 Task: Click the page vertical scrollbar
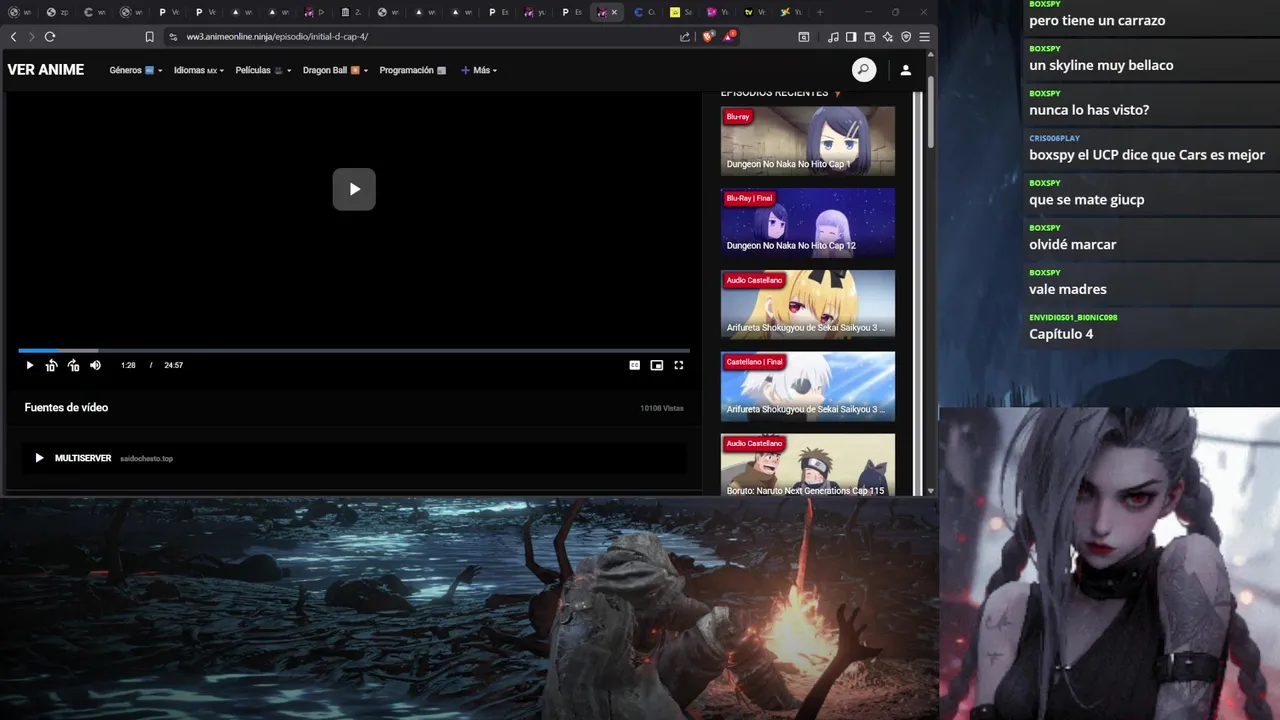point(931,110)
